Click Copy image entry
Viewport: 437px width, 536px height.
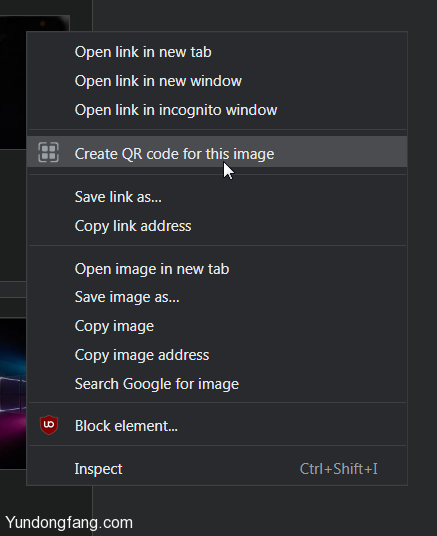pos(217,326)
